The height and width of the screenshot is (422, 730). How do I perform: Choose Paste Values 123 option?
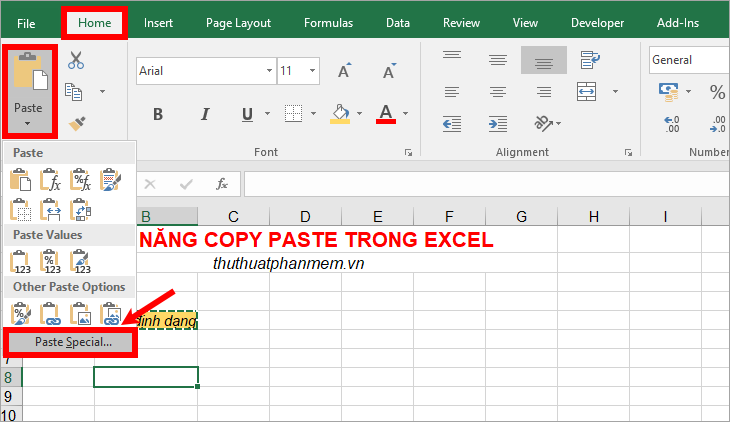pos(20,262)
